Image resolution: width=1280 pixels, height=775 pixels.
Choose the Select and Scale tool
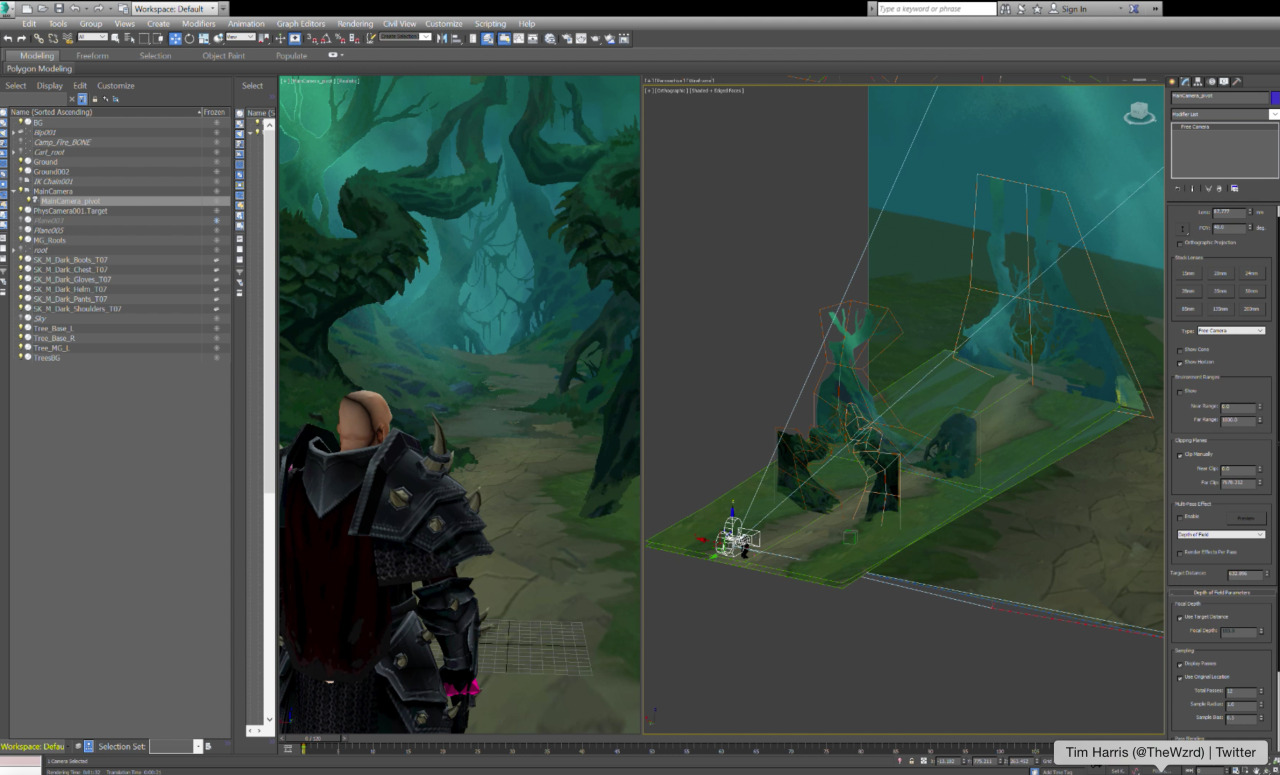tap(203, 38)
